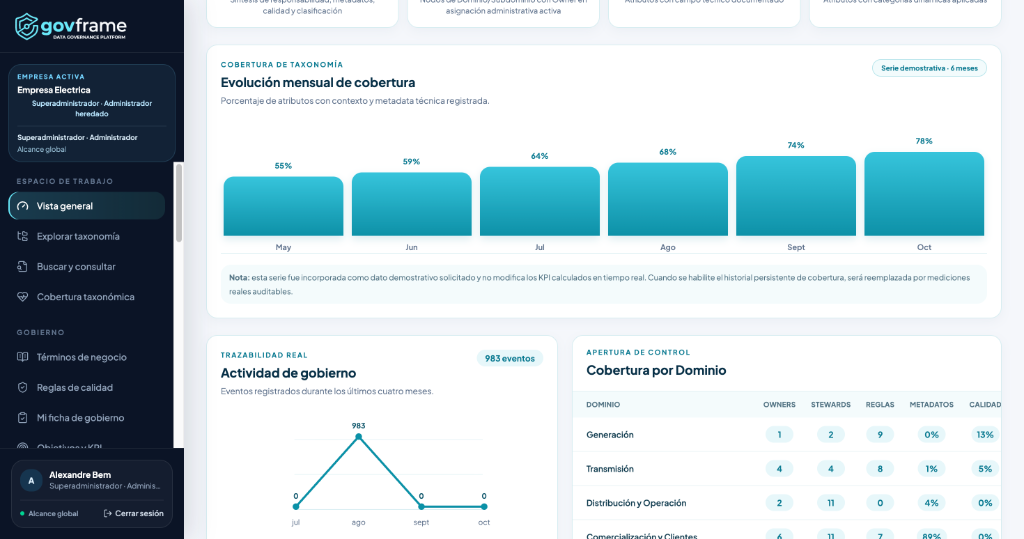This screenshot has height=539, width=1024.
Task: Click the DOMINIO column header
Action: 603,404
